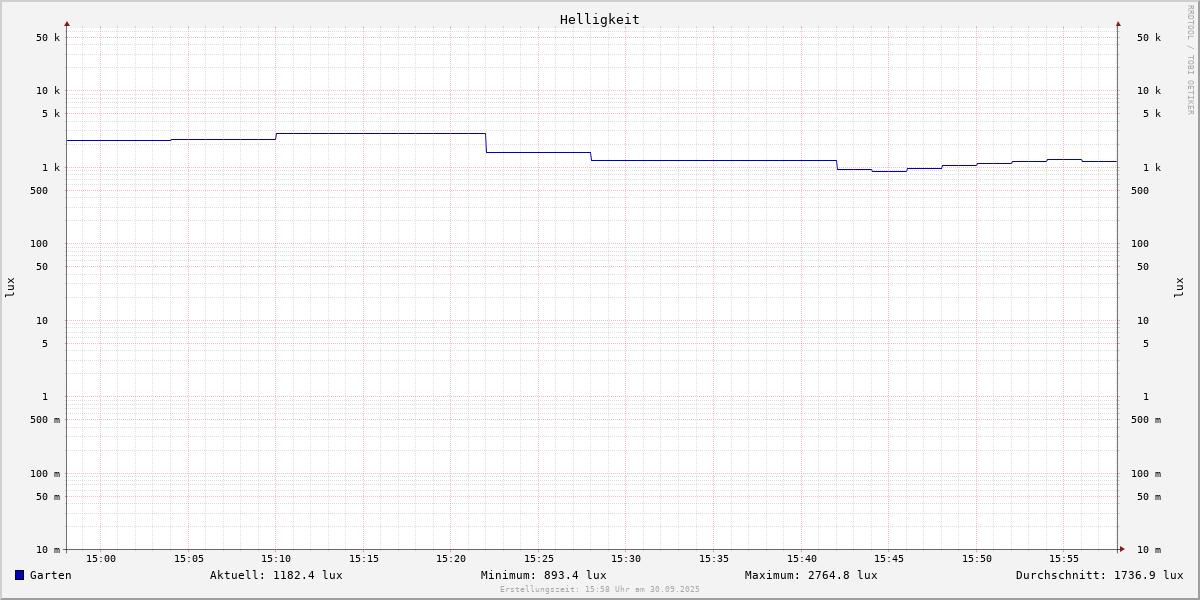Click the 15:15 time axis label
Viewport: 1200px width, 600px height.
point(364,559)
